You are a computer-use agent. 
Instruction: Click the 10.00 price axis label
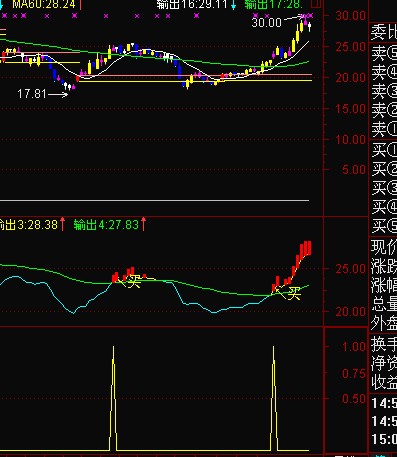tap(350, 140)
